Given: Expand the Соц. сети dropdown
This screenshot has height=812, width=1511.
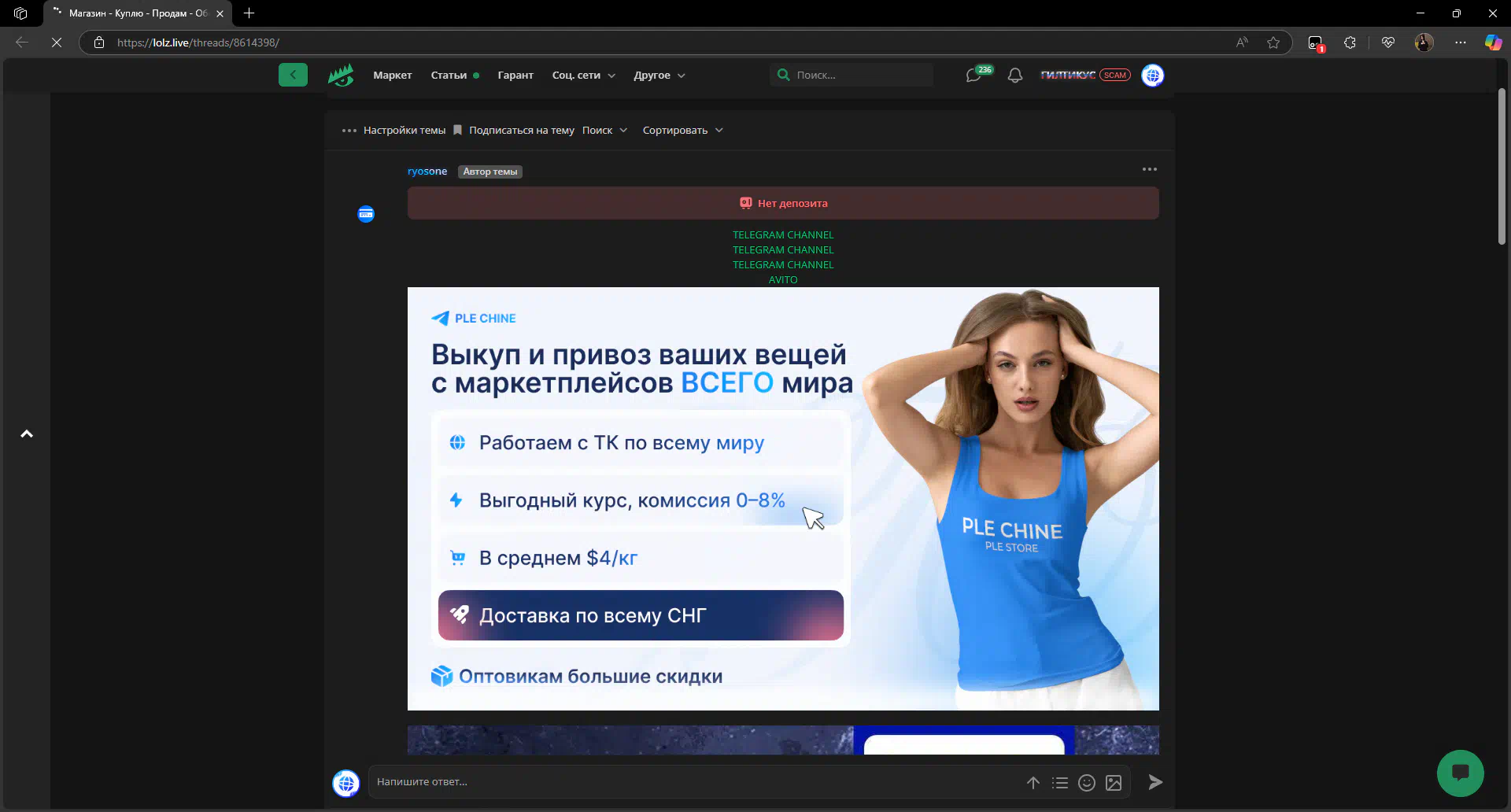Looking at the screenshot, I should (x=584, y=76).
